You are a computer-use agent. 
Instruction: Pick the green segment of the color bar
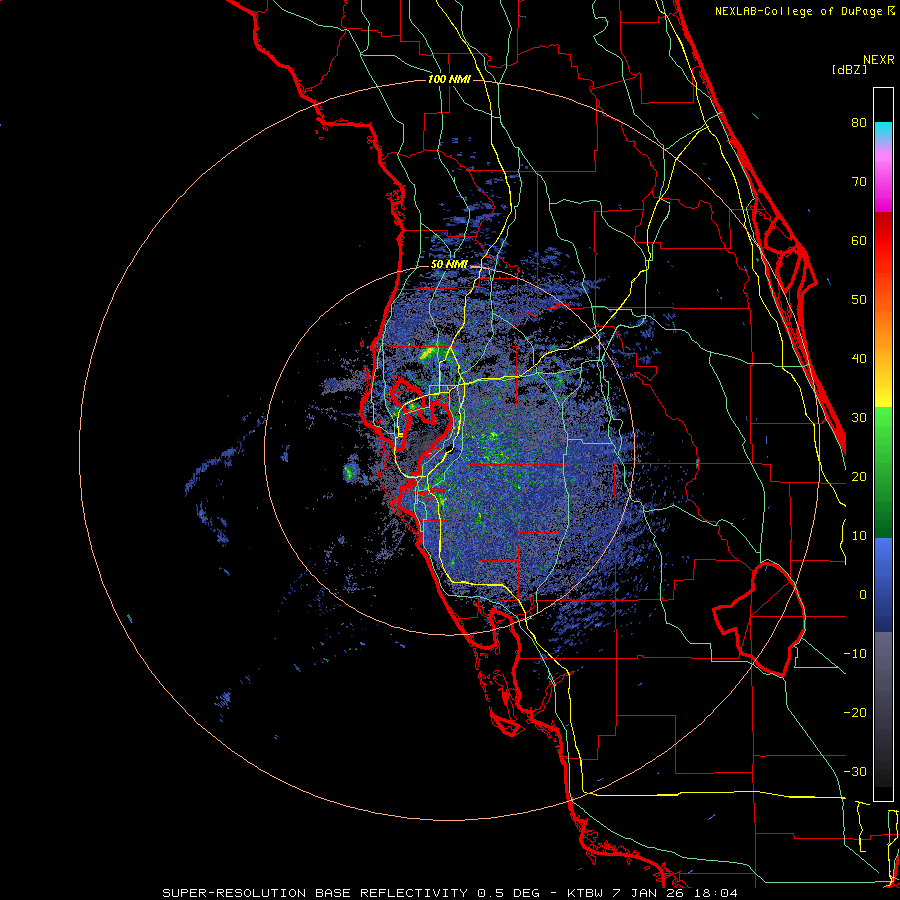click(x=883, y=472)
